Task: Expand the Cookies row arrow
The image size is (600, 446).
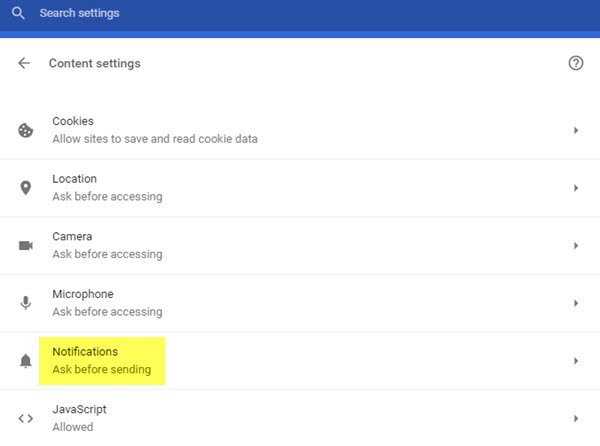Action: coord(576,130)
